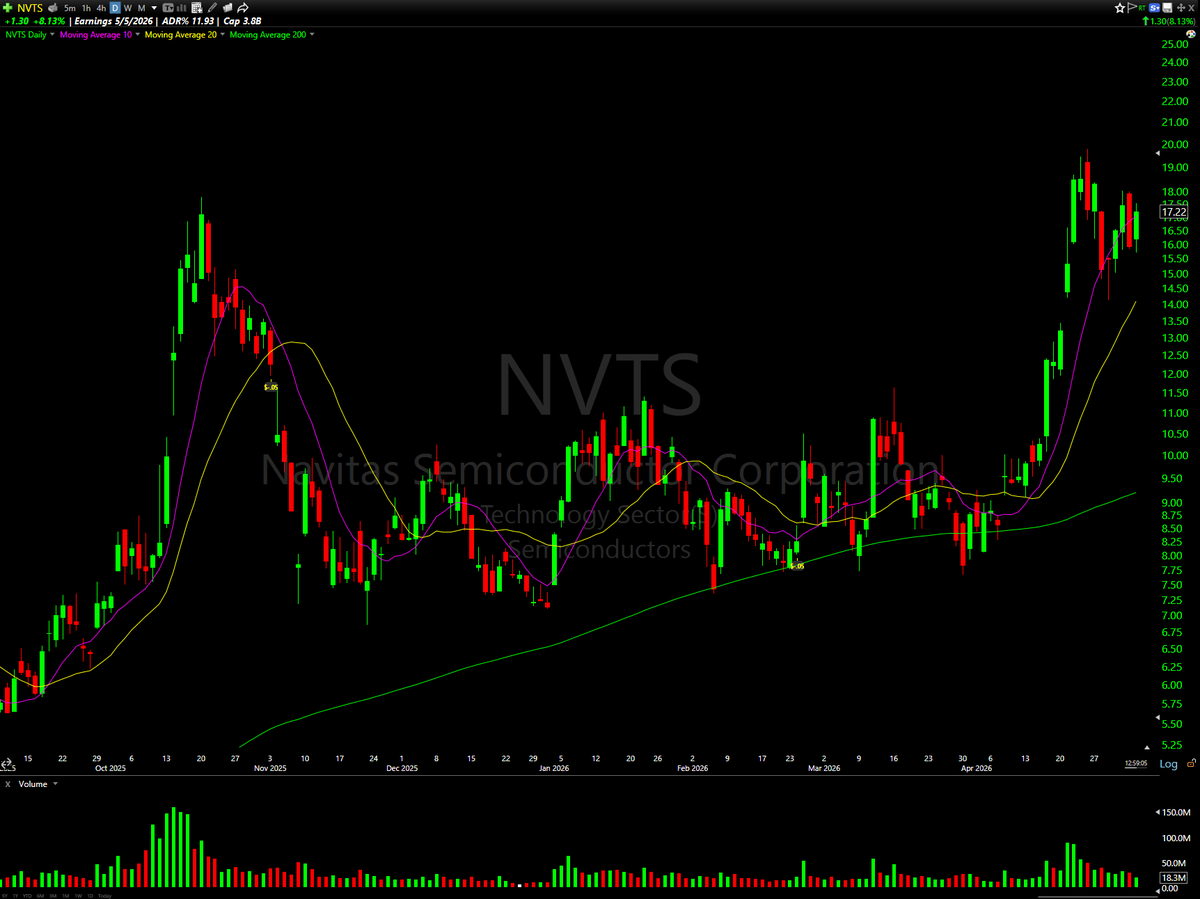Open the chart type bars icon
Viewport: 1200px width, 899px height.
pos(181,8)
